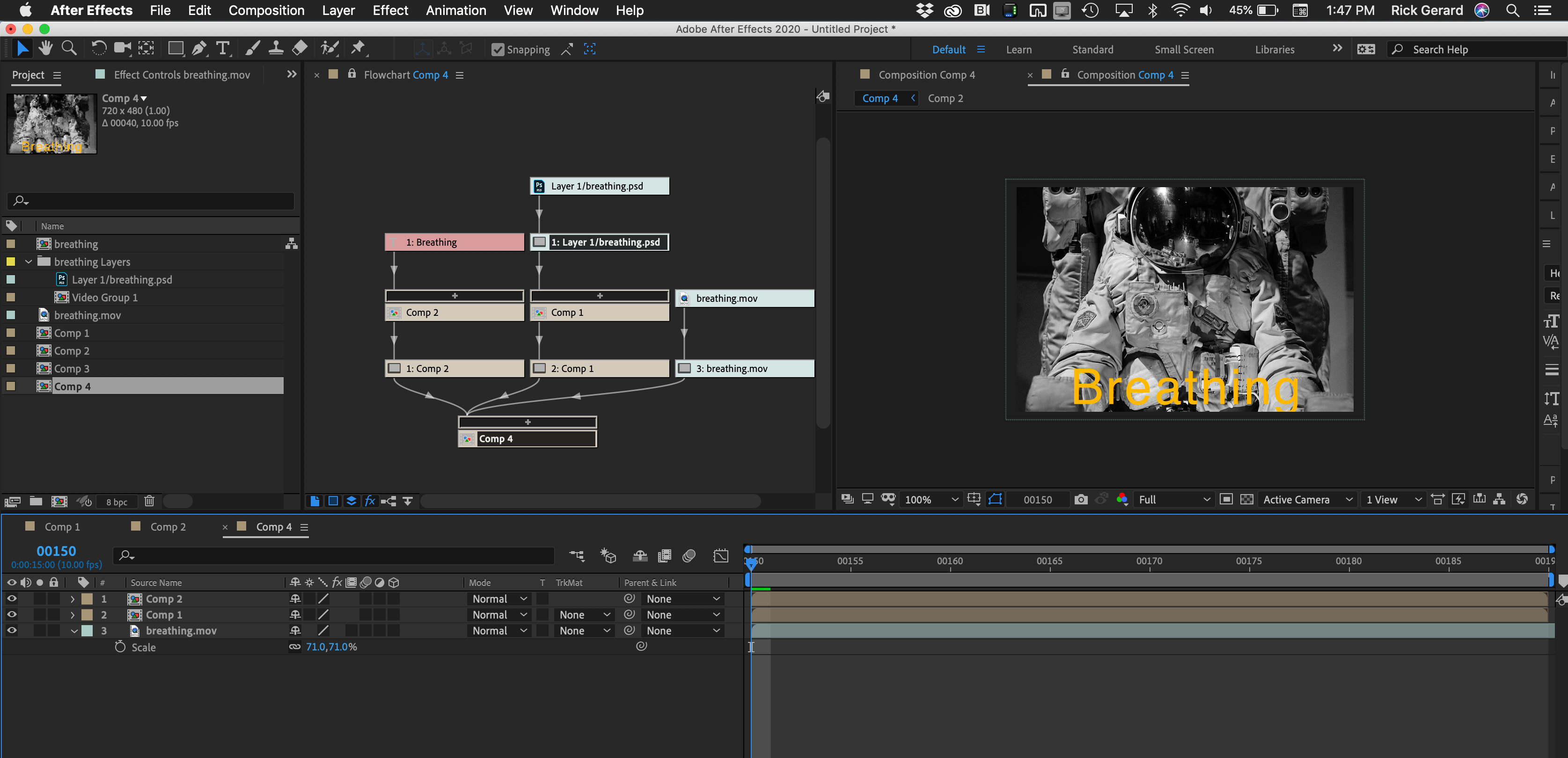Take a snapshot in the Composition panel

tap(1082, 499)
